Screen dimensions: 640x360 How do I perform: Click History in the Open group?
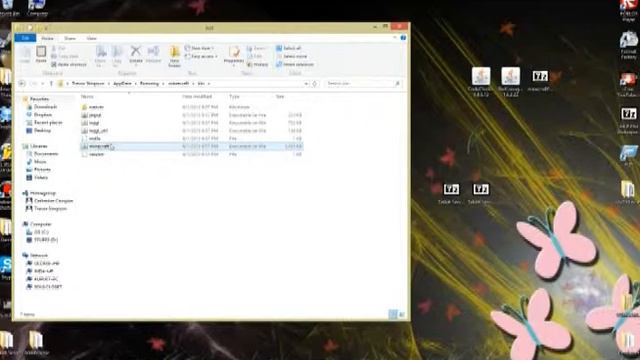(258, 64)
